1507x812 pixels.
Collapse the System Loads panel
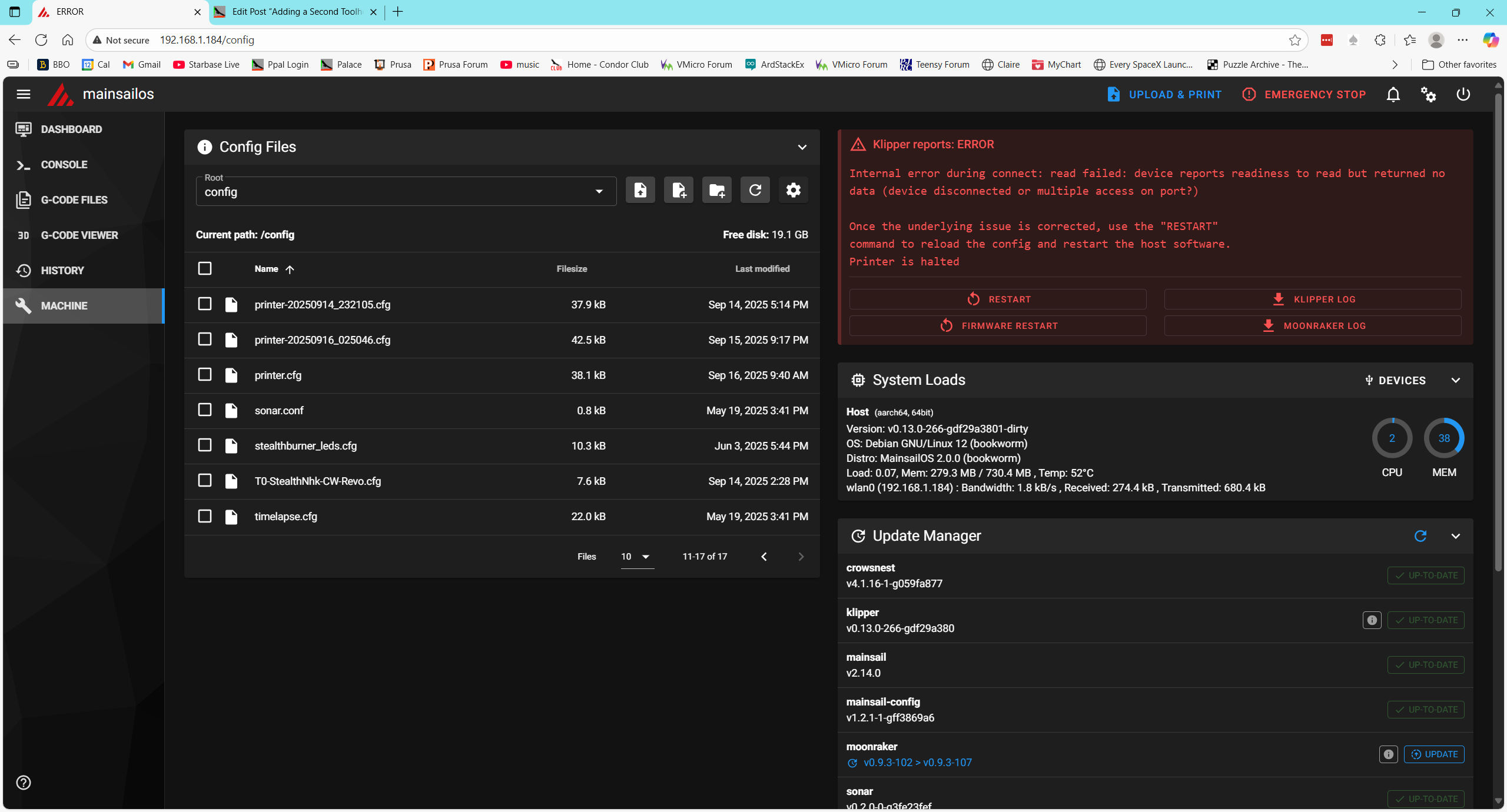point(1455,380)
